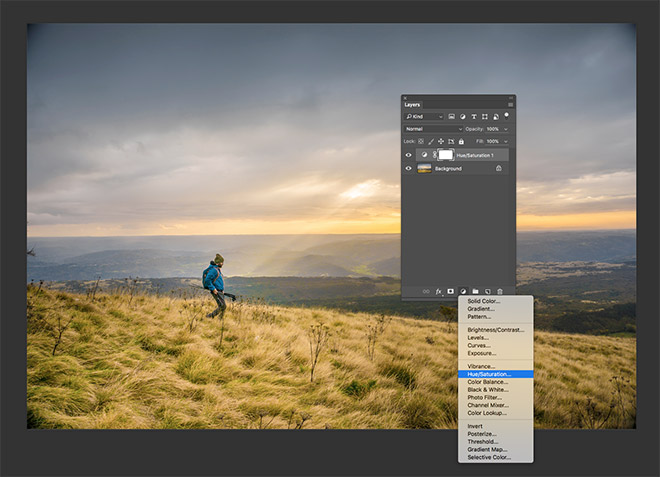Image resolution: width=660 pixels, height=477 pixels.
Task: Open the Opacity slider dropdown arrow
Action: (x=506, y=129)
